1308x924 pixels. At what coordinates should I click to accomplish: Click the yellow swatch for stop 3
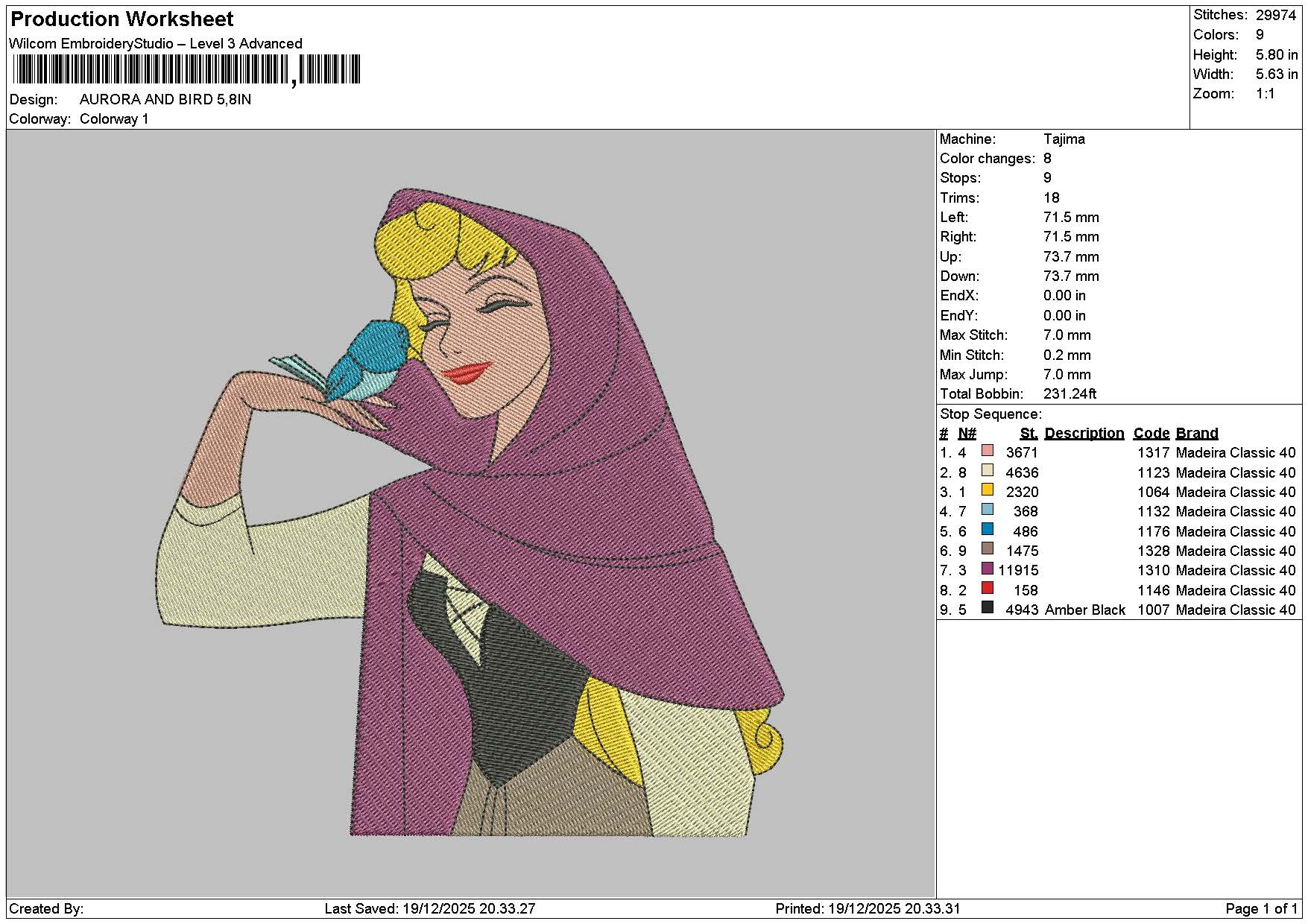point(988,490)
